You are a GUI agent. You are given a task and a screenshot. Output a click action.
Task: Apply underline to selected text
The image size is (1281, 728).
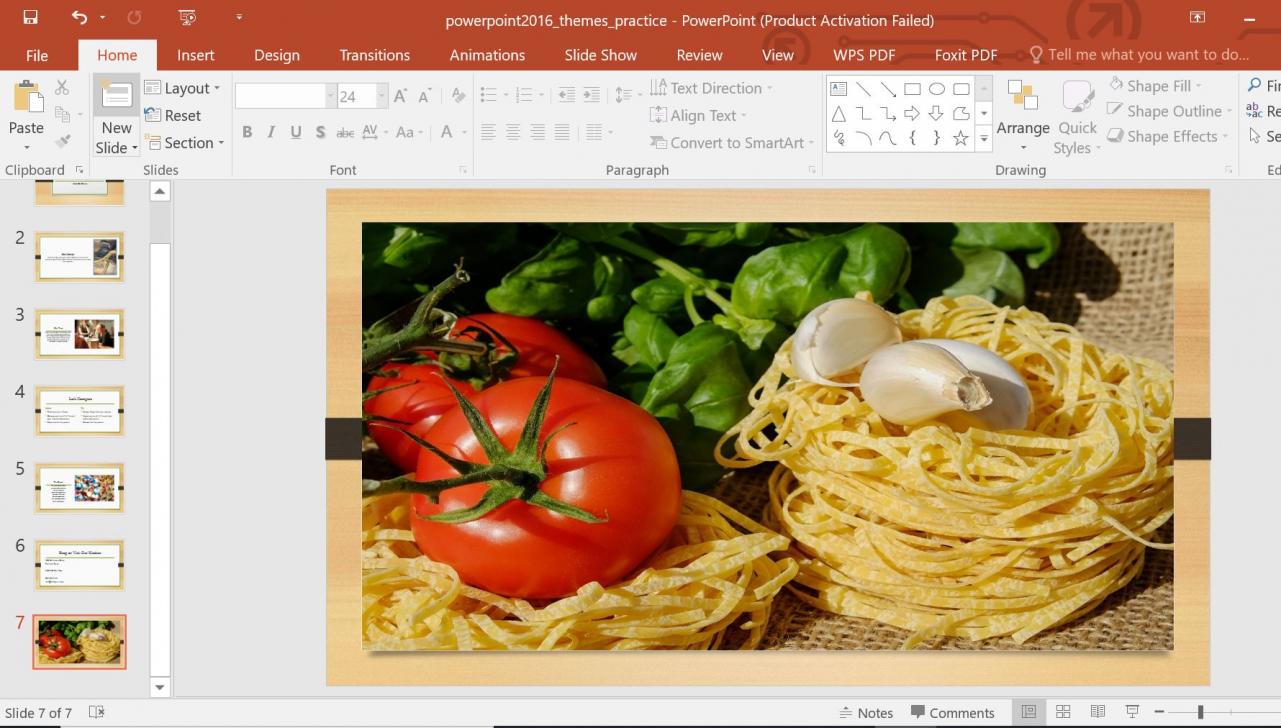click(x=294, y=131)
